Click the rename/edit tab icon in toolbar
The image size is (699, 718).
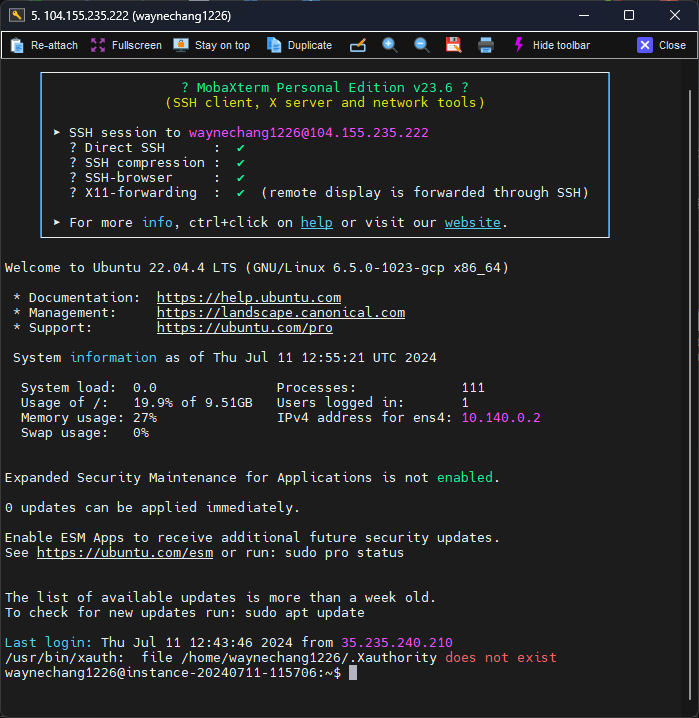[358, 45]
